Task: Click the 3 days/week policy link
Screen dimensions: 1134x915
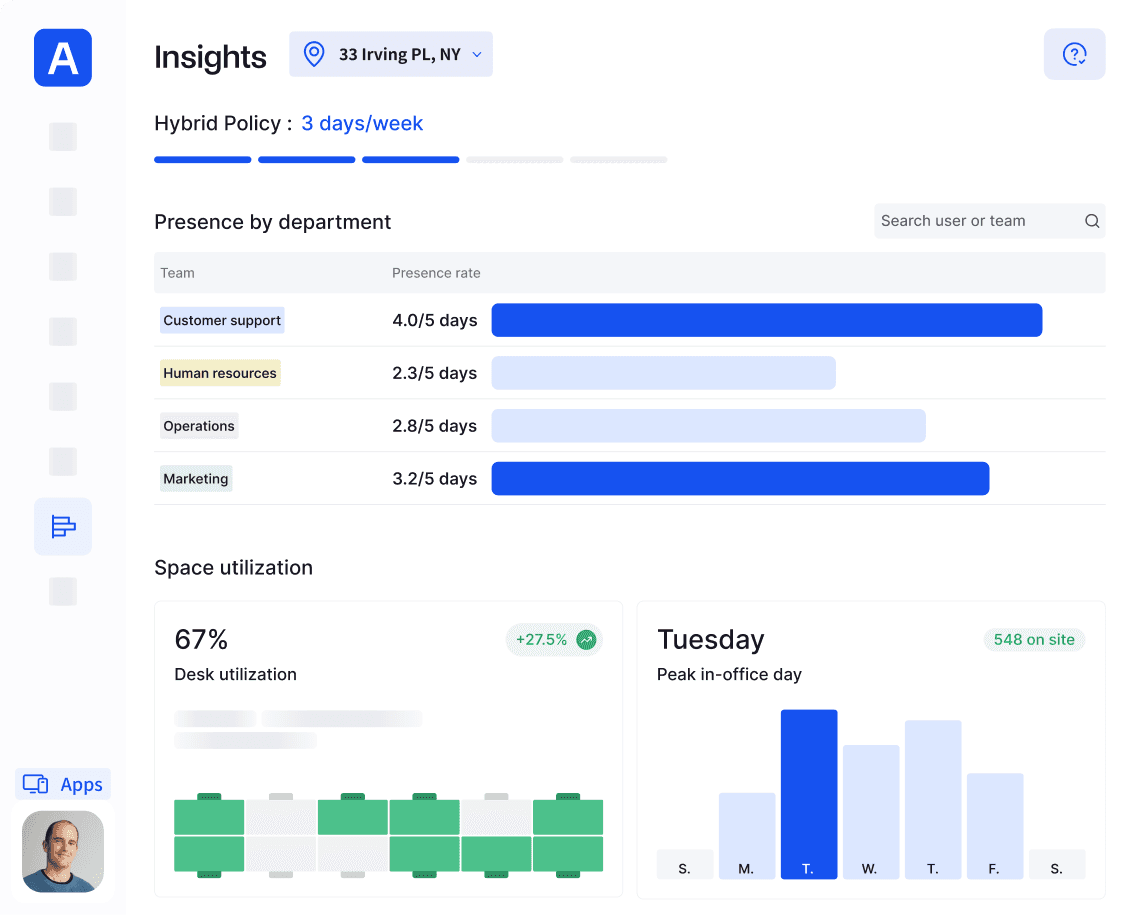Action: (362, 124)
